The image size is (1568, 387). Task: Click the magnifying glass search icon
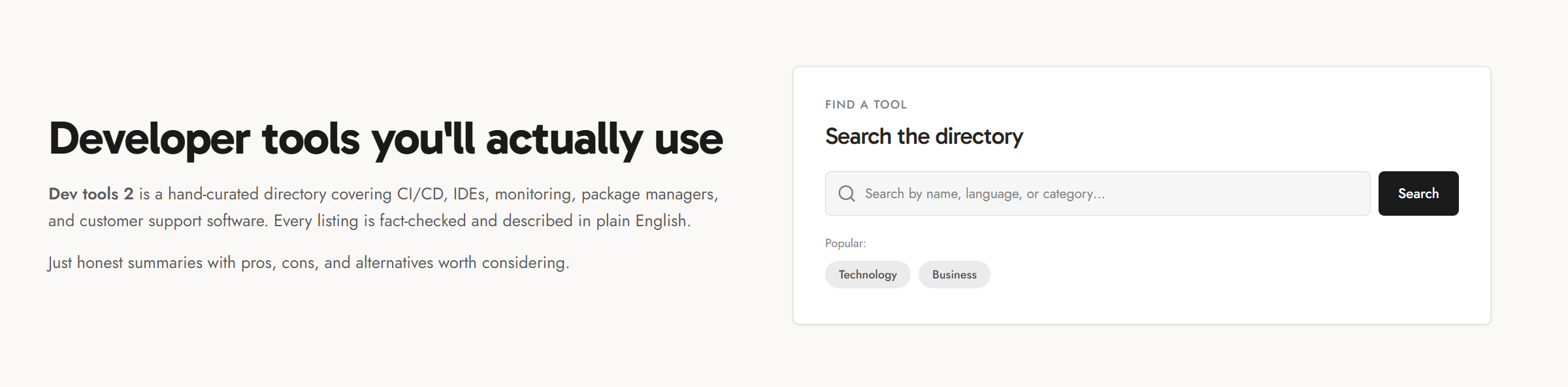[x=847, y=193]
